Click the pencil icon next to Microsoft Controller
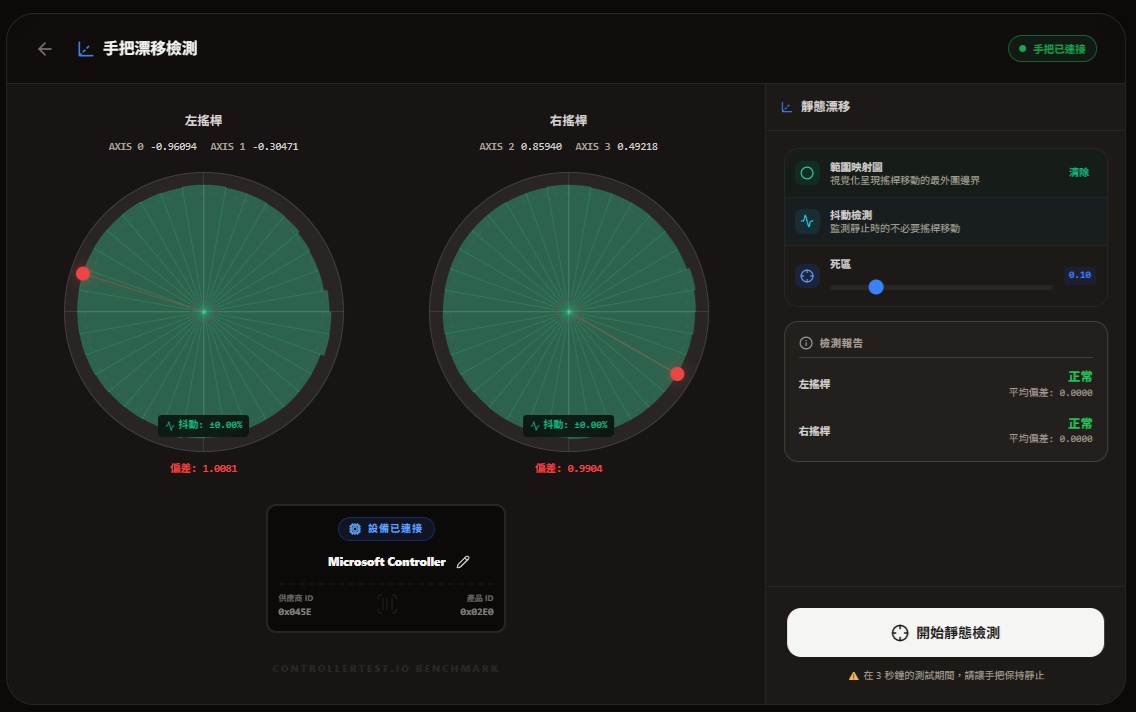 point(463,562)
